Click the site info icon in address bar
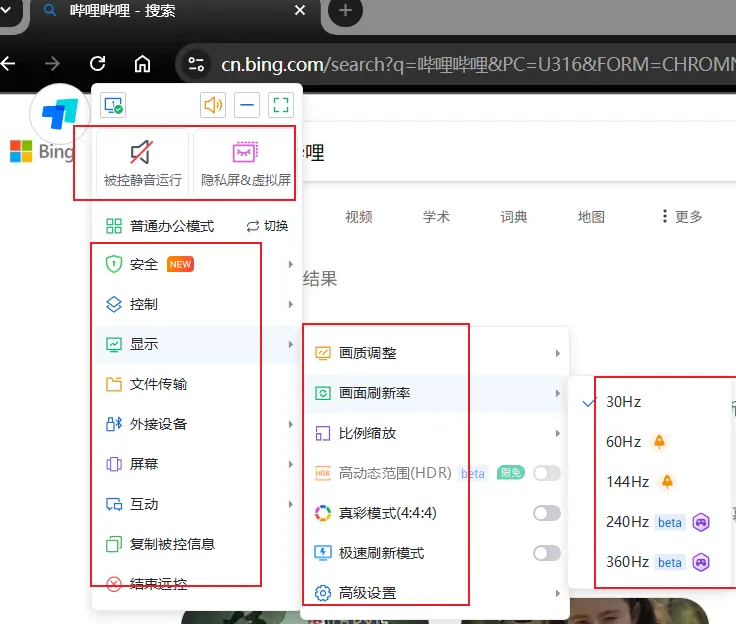 (x=196, y=63)
